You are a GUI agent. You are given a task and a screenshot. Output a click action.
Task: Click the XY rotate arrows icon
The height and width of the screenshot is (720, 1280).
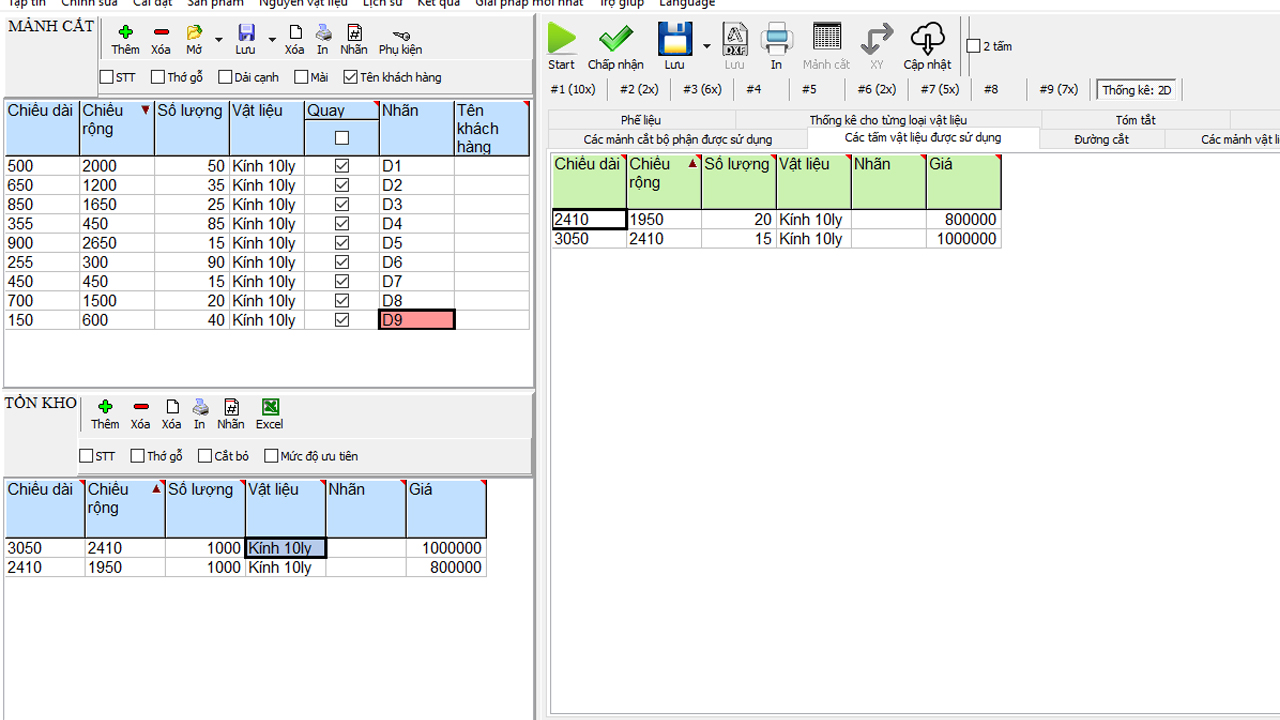(x=876, y=40)
